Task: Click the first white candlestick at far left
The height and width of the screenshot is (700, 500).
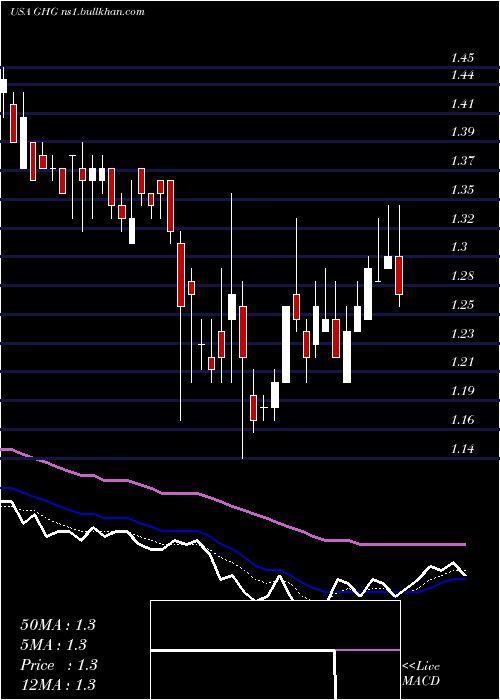Action: 4,86
